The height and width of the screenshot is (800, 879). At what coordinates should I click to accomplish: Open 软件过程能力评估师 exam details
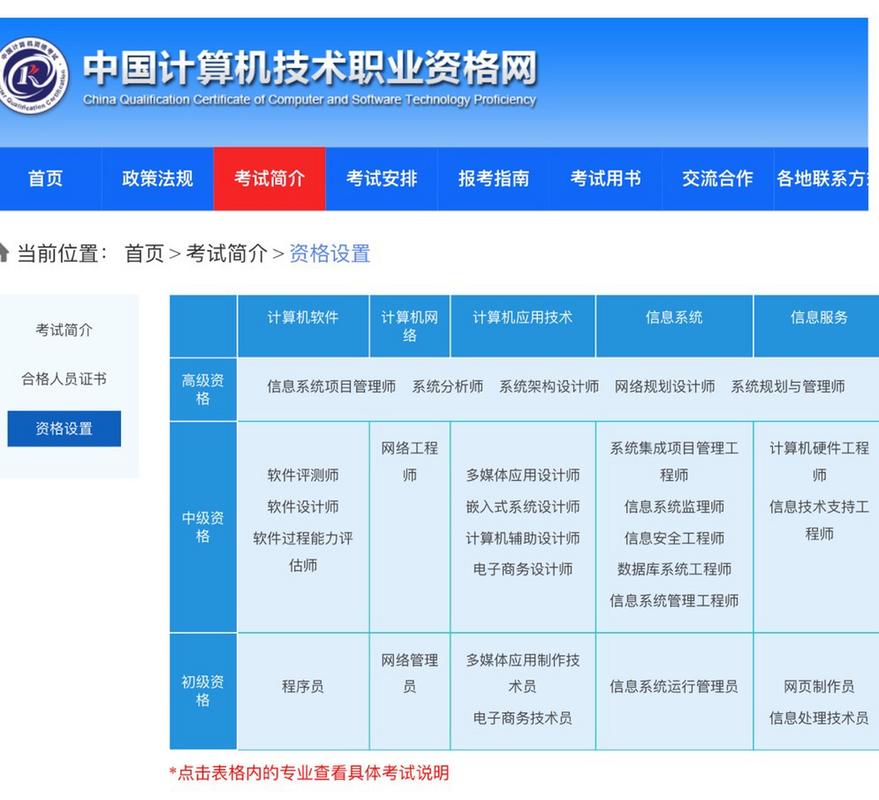tap(303, 552)
